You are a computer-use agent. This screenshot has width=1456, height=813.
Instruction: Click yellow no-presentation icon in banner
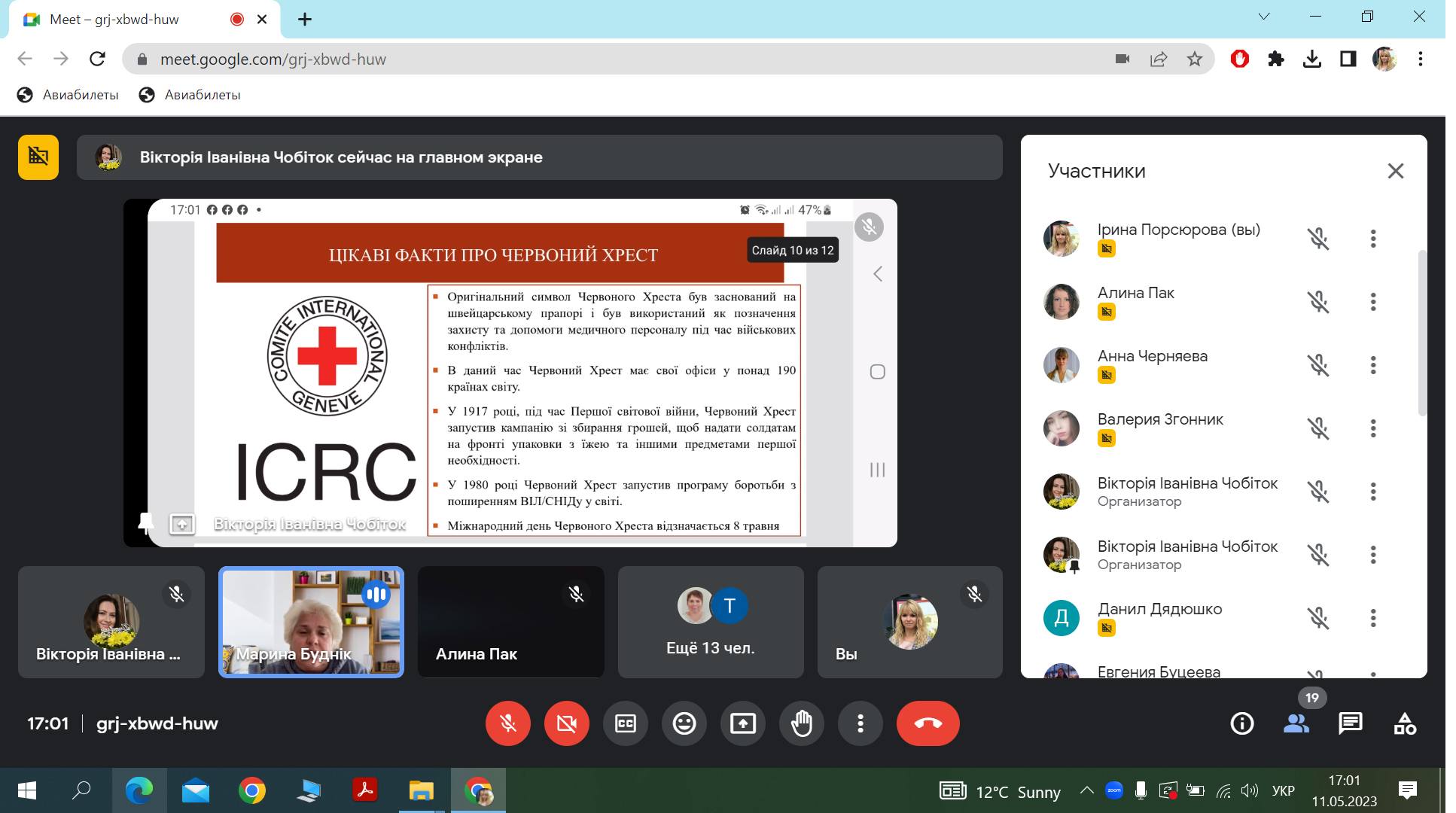point(38,157)
